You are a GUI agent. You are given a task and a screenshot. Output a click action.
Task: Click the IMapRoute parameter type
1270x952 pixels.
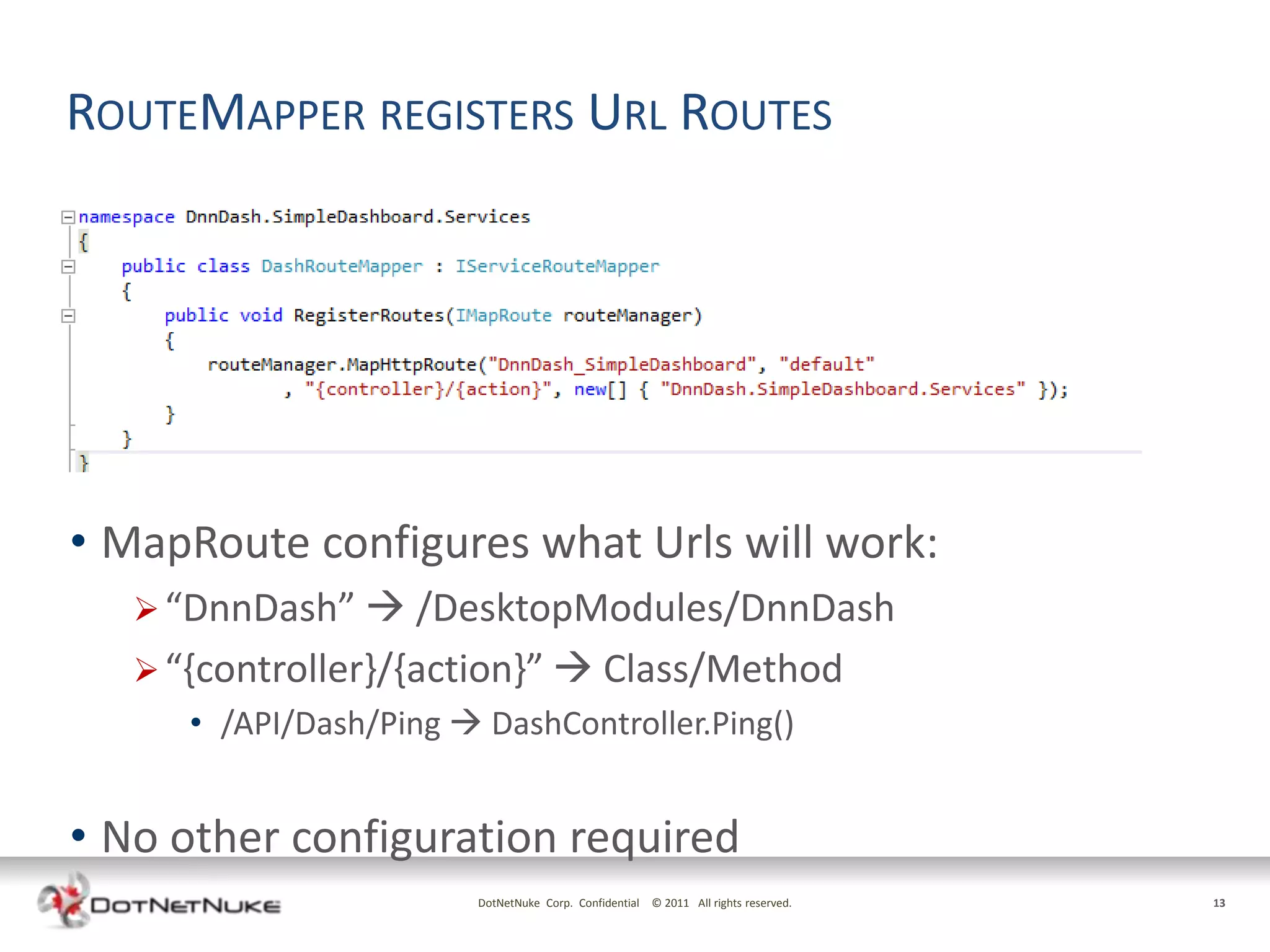pyautogui.click(x=504, y=315)
